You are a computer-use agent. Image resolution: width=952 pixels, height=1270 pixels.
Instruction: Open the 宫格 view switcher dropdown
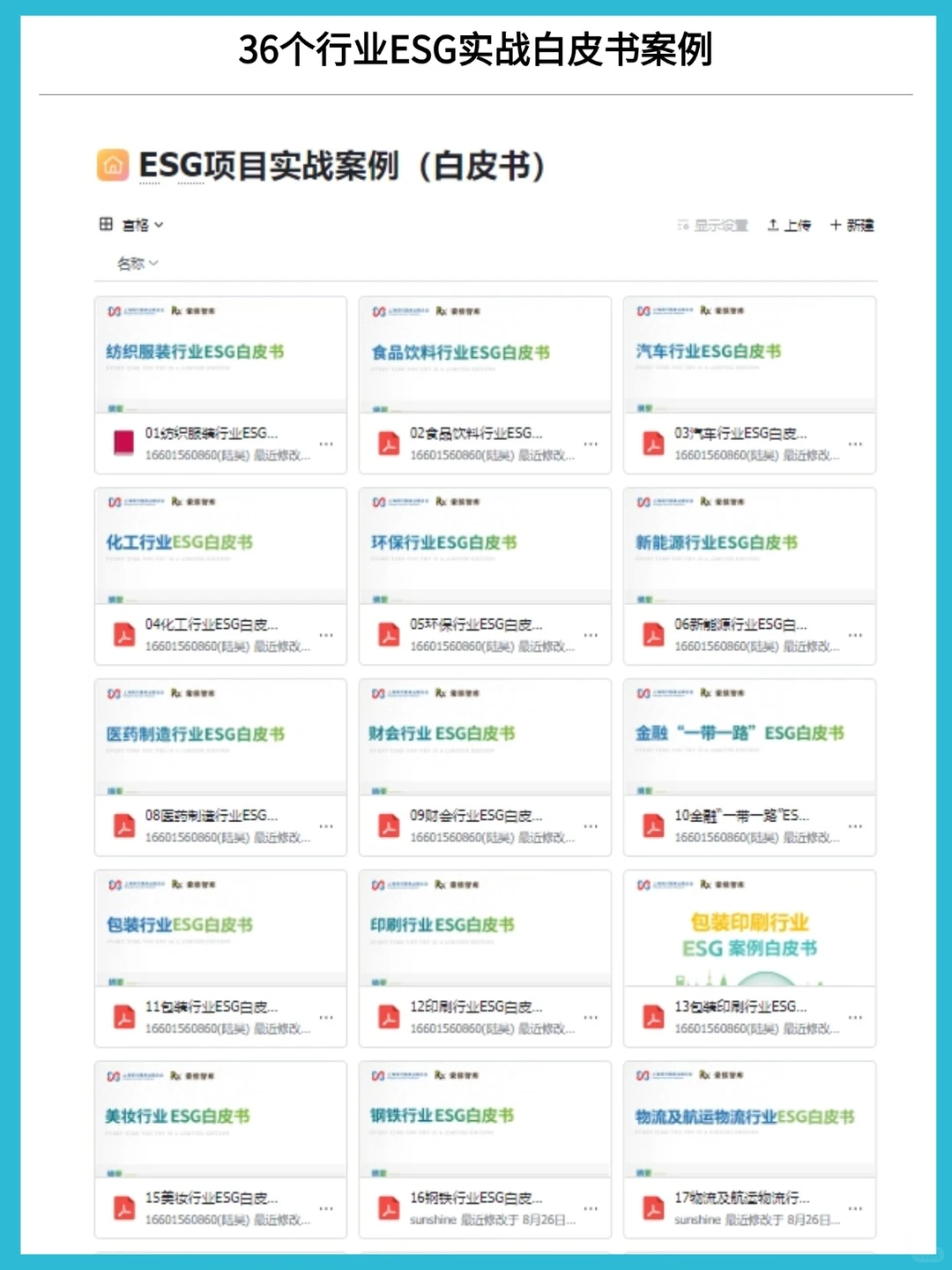[141, 225]
